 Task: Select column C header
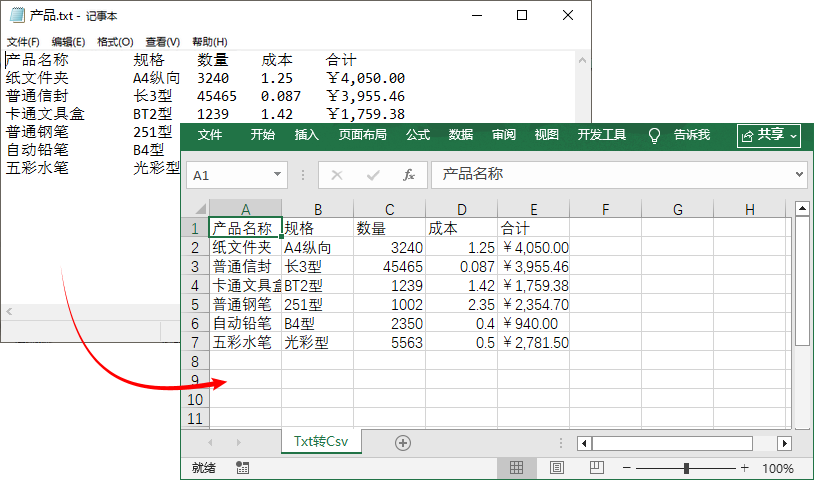390,209
